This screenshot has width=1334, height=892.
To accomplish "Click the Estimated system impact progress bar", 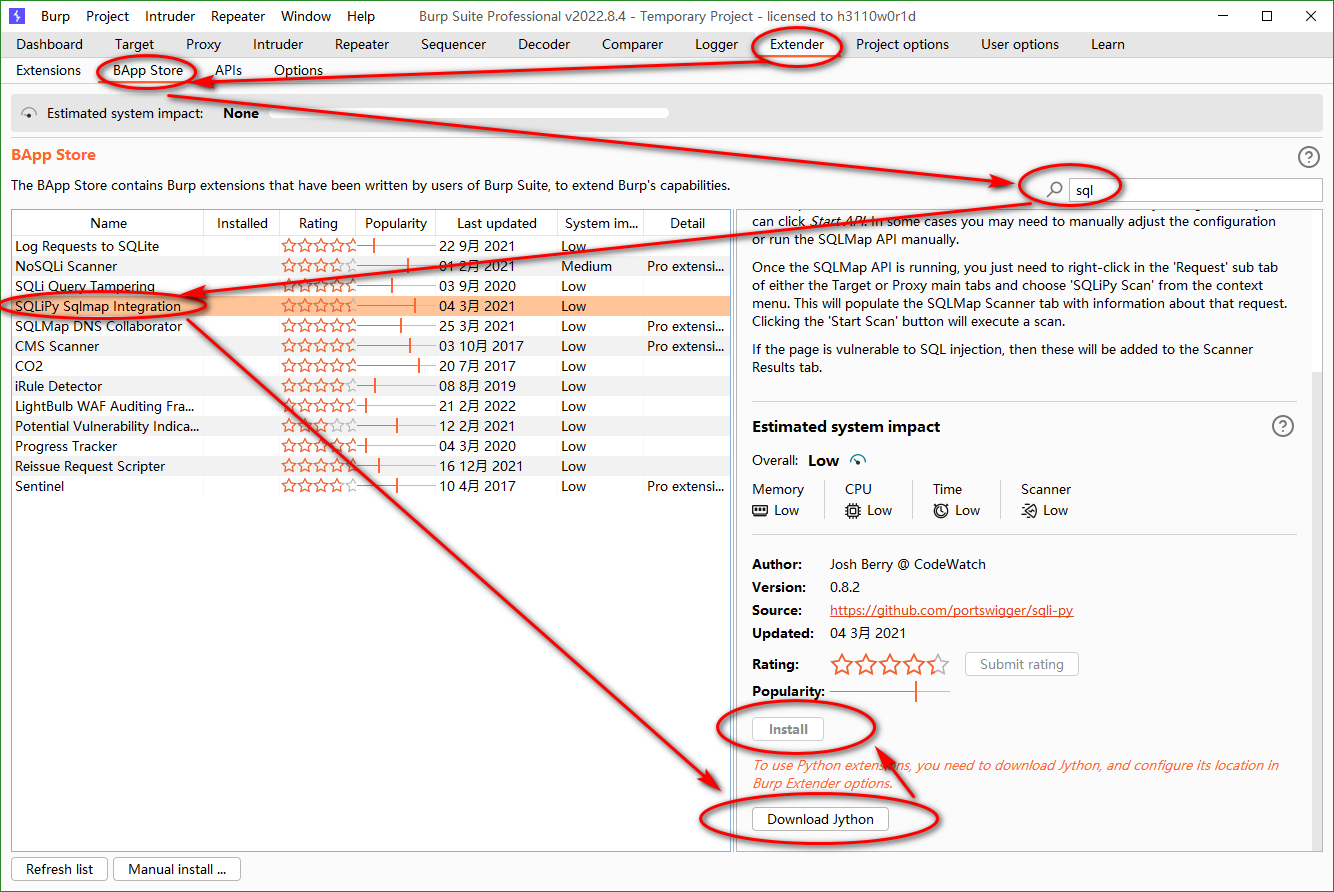I will click(x=469, y=114).
